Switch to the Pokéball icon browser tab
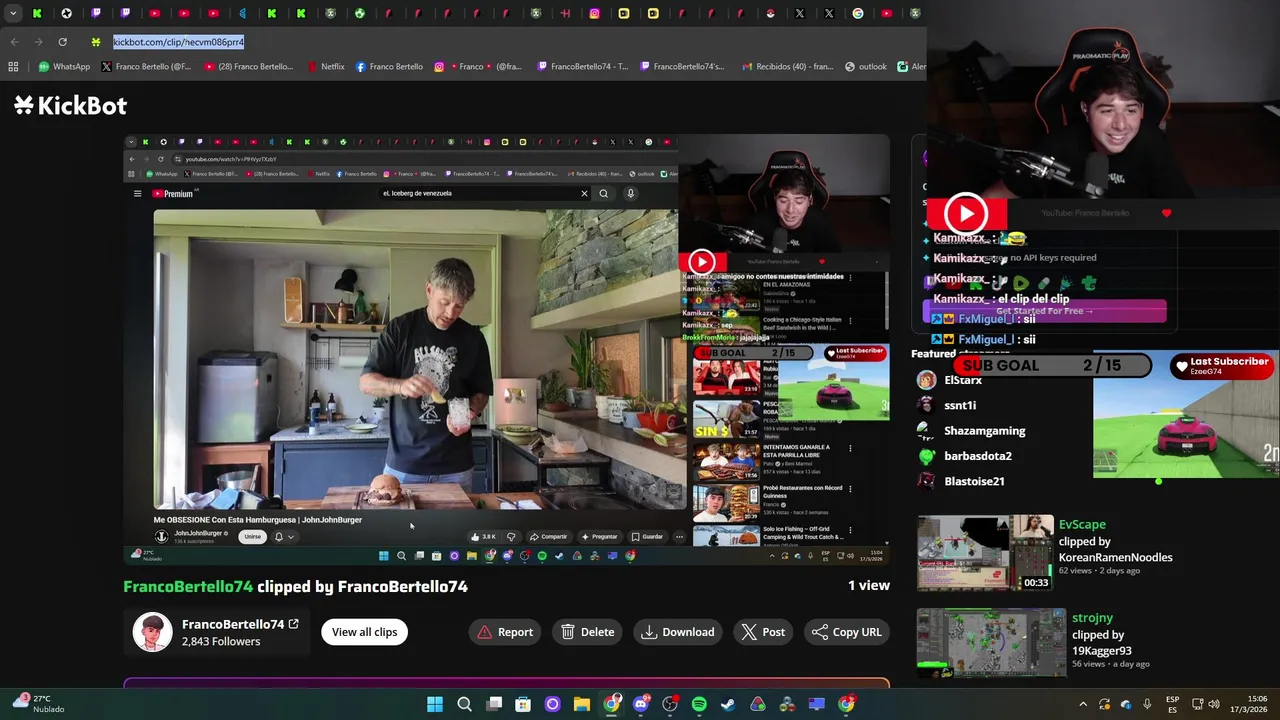 coord(770,13)
